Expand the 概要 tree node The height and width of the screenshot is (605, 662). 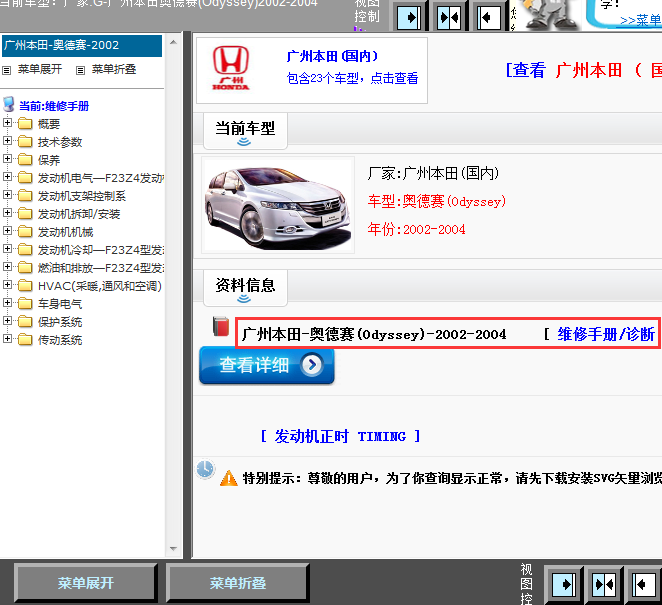(x=7, y=122)
